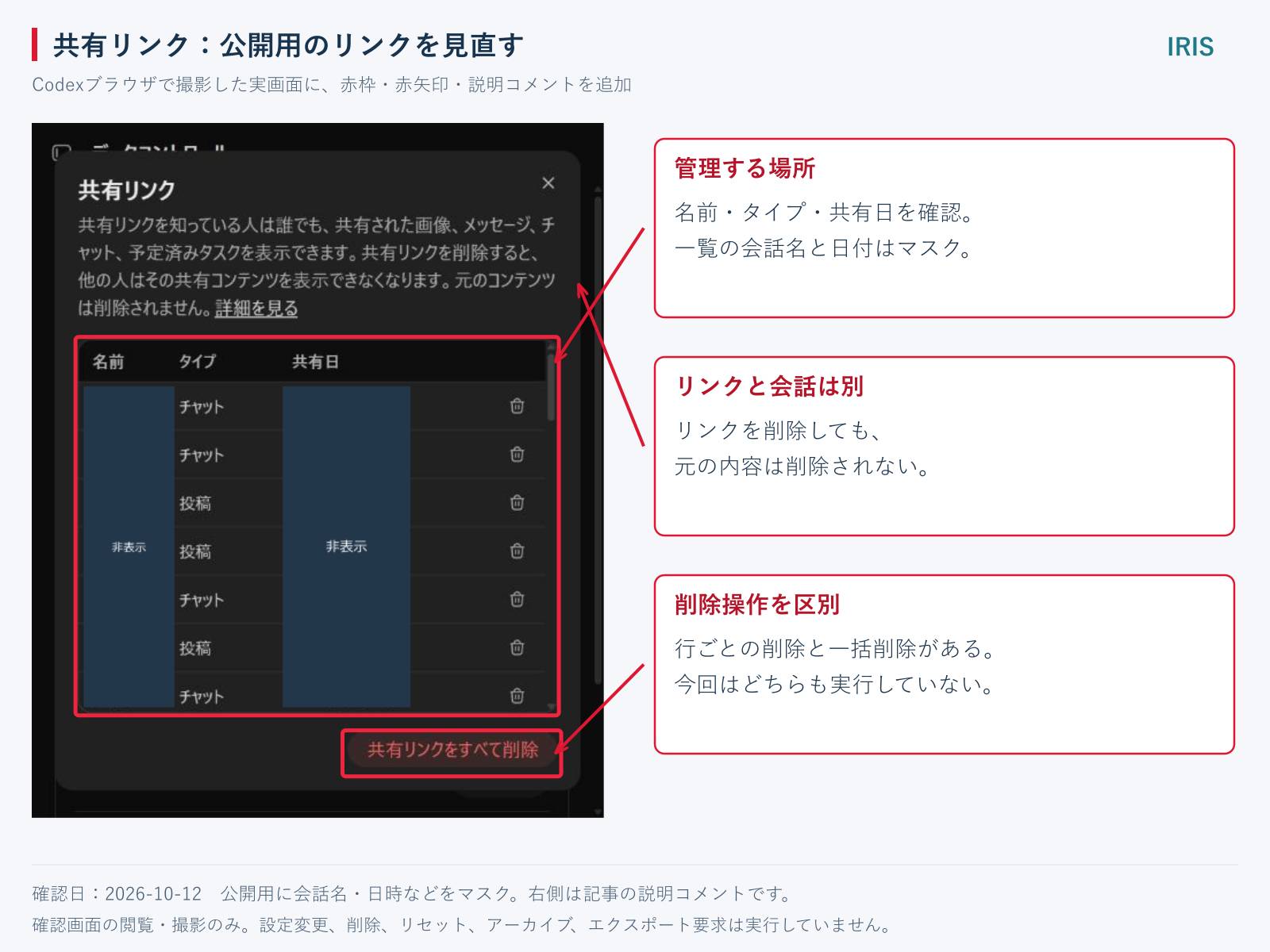Click the タイプ column header
This screenshot has width=1270, height=952.
tap(198, 362)
